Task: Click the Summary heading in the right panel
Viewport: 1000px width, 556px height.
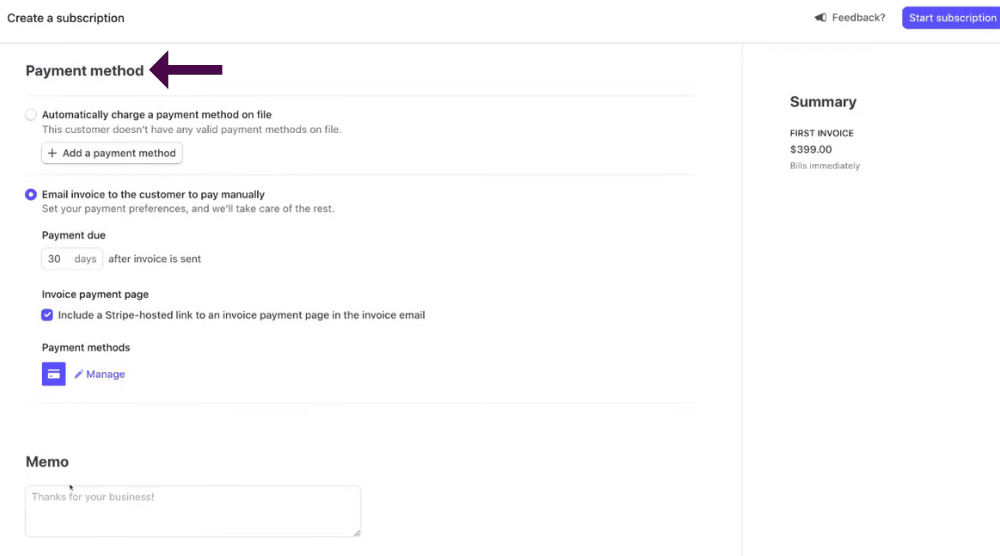Action: tap(823, 102)
